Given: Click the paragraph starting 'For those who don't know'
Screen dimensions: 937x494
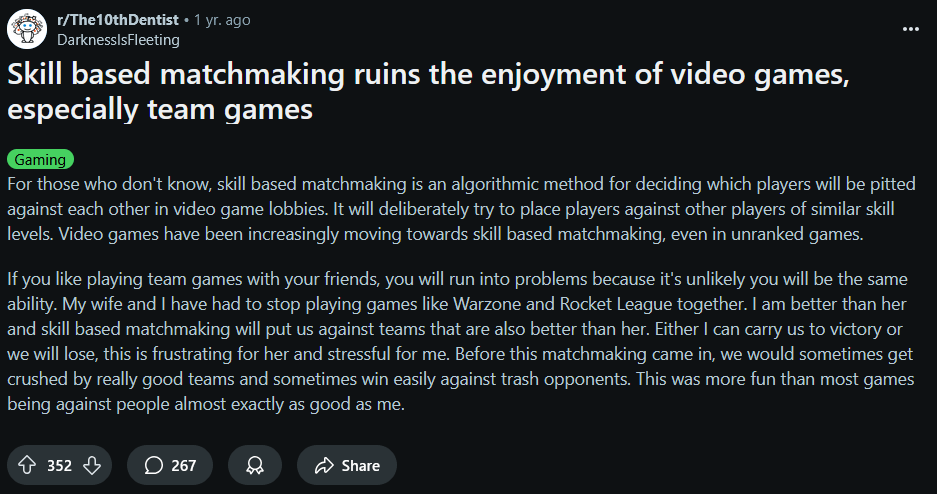Looking at the screenshot, I should (x=461, y=208).
